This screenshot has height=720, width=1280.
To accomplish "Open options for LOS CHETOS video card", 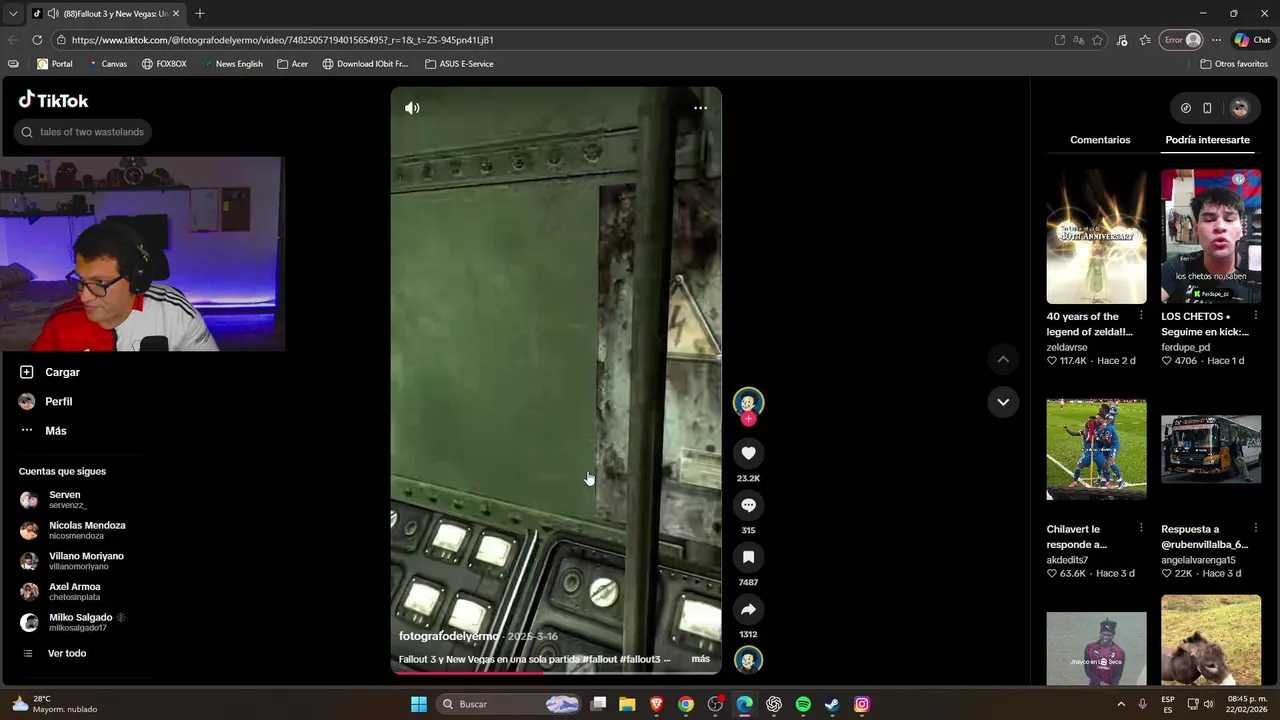I will pyautogui.click(x=1255, y=316).
